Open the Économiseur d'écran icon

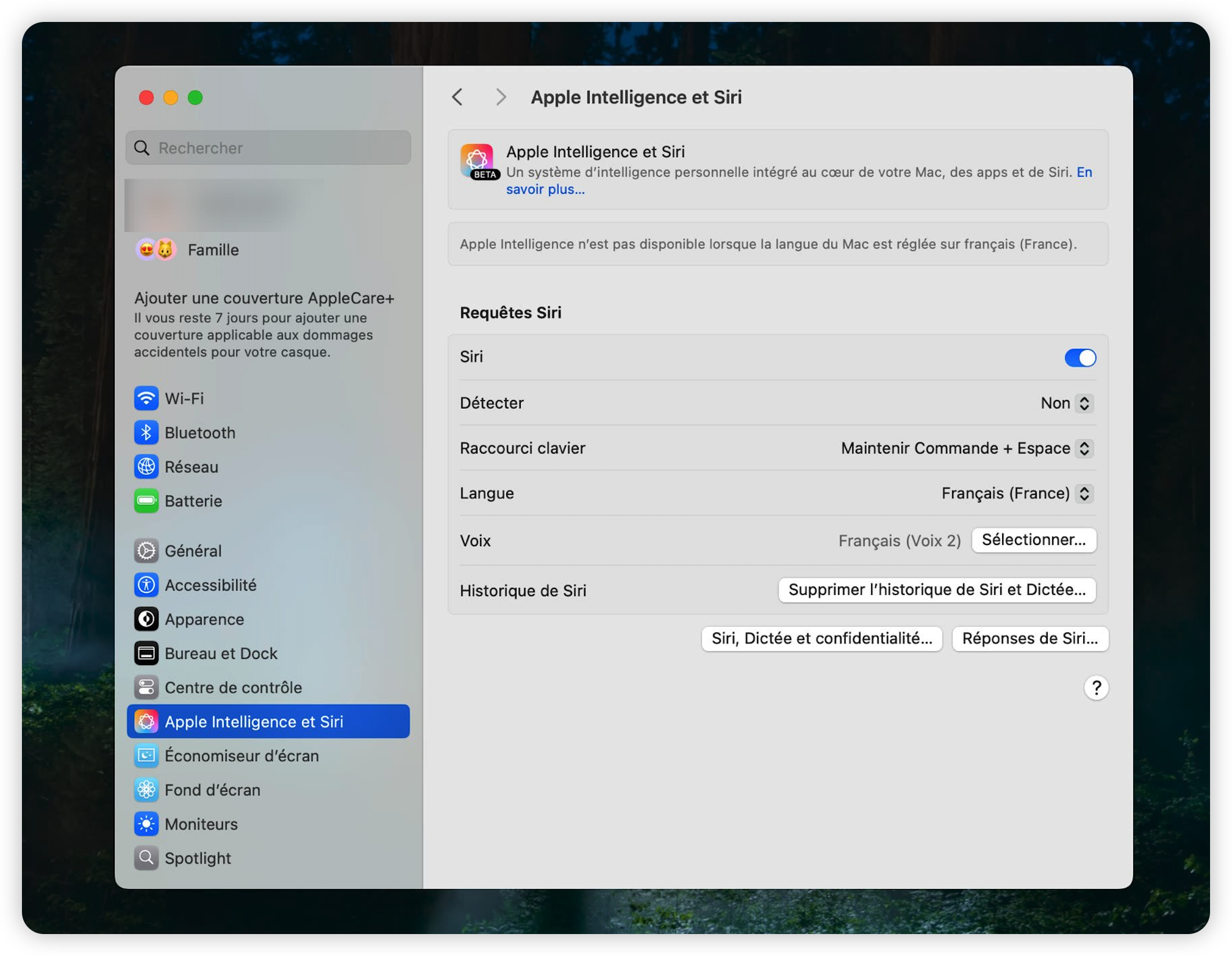click(146, 756)
